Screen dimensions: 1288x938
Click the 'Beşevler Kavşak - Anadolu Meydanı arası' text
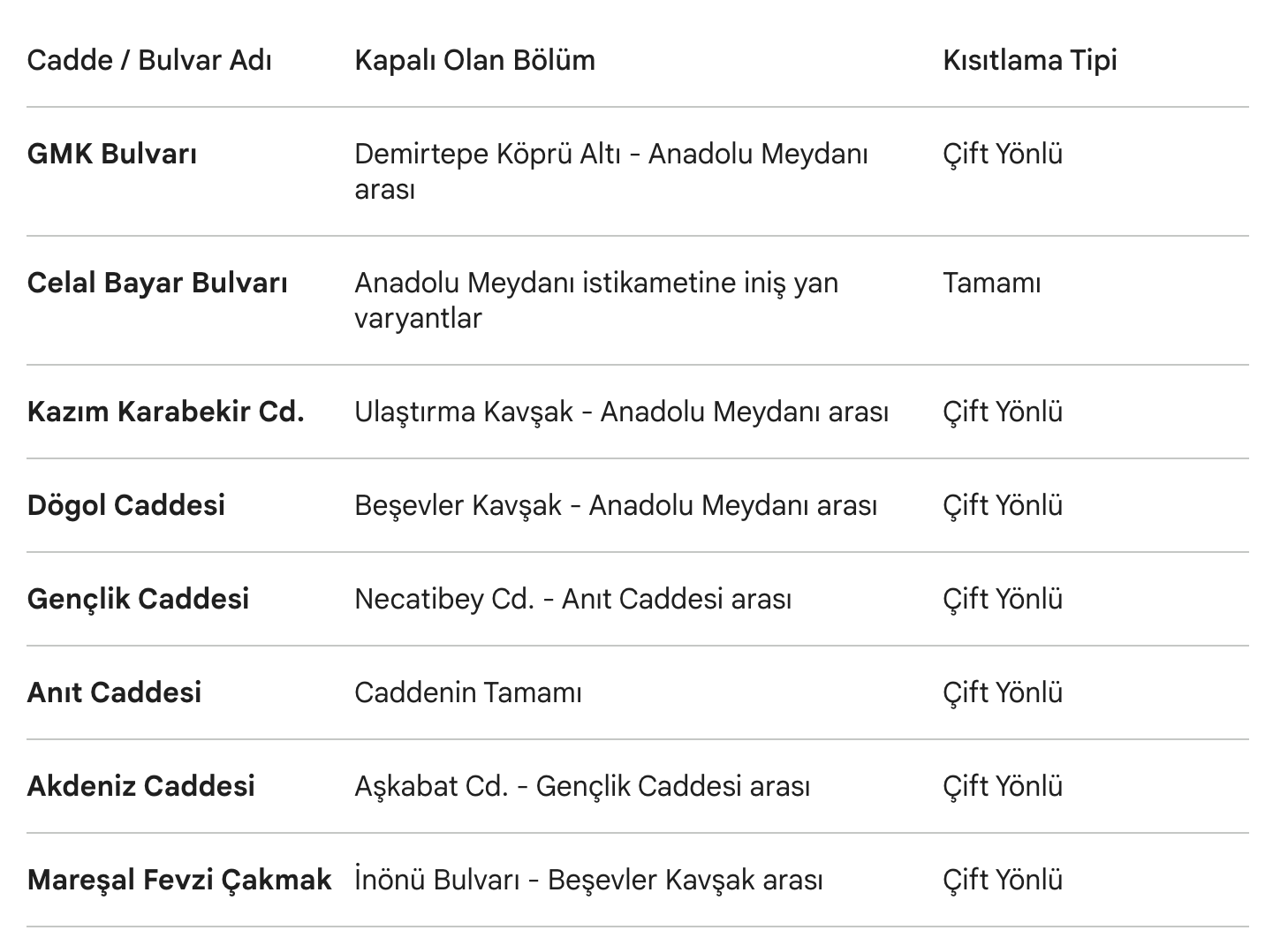[x=616, y=505]
